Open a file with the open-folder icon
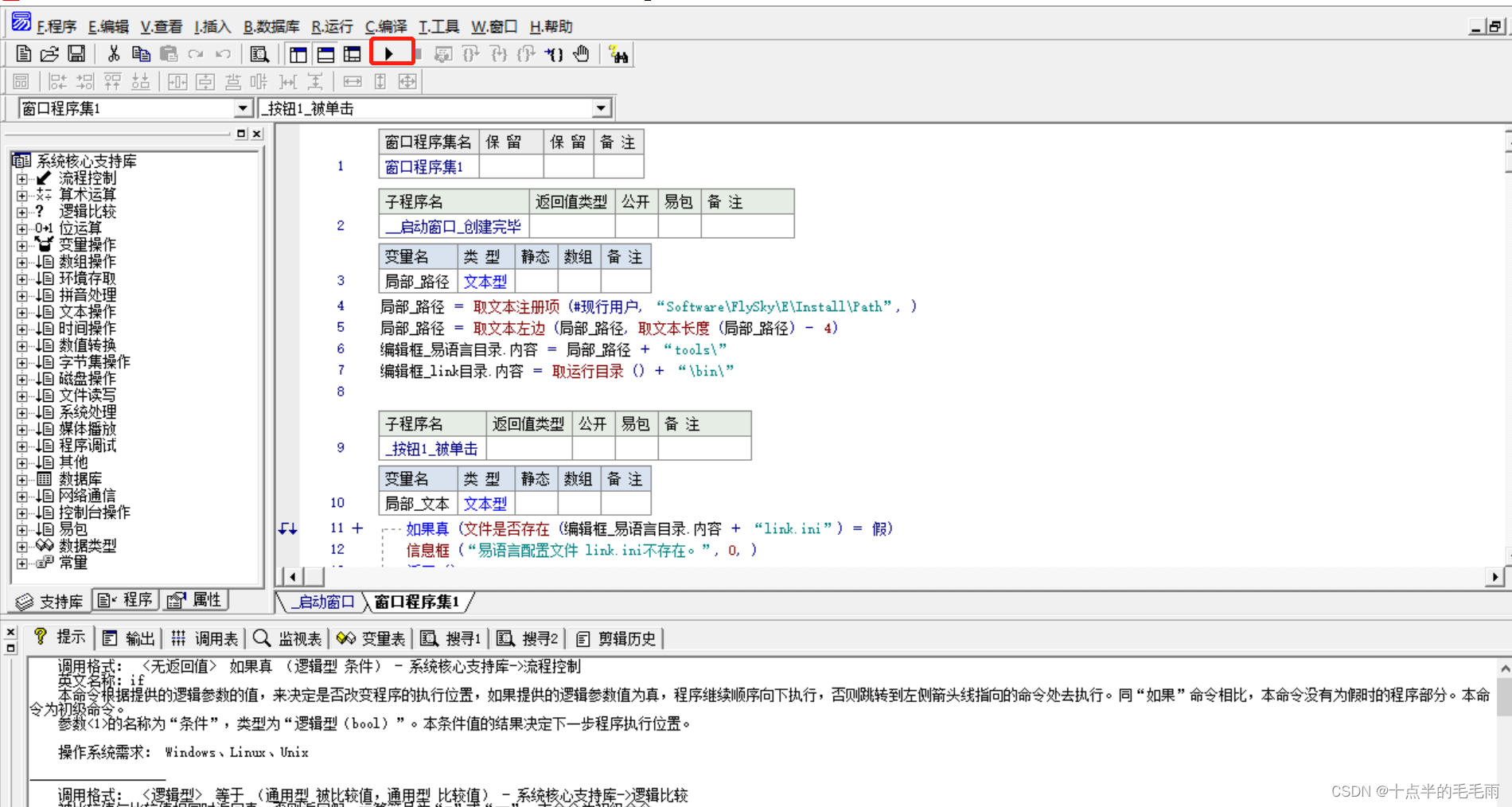 49,53
